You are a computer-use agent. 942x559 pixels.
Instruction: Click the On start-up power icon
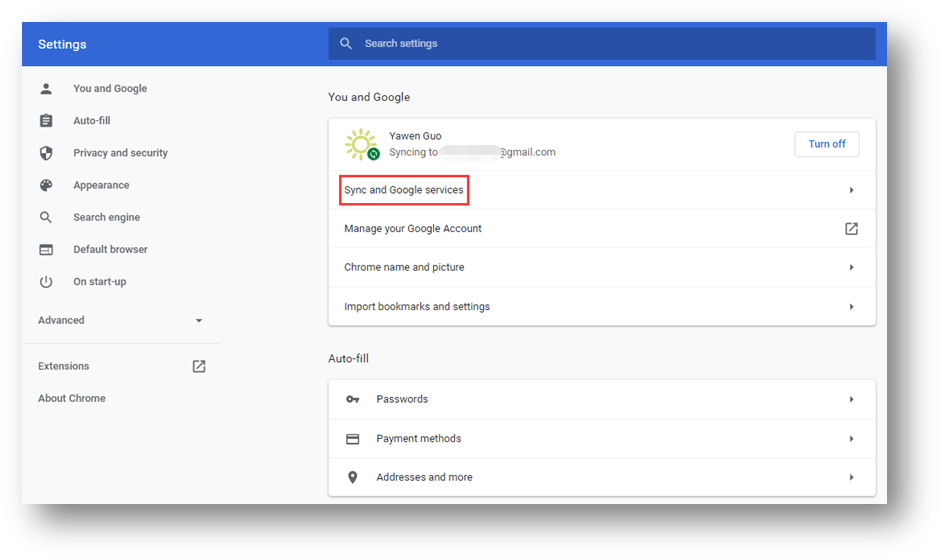pyautogui.click(x=46, y=282)
